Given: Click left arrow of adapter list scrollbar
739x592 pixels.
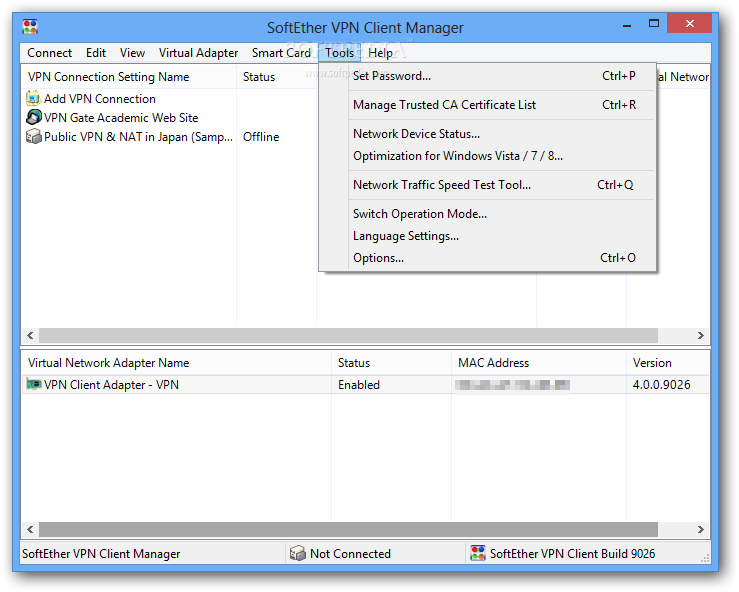Looking at the screenshot, I should [x=30, y=529].
